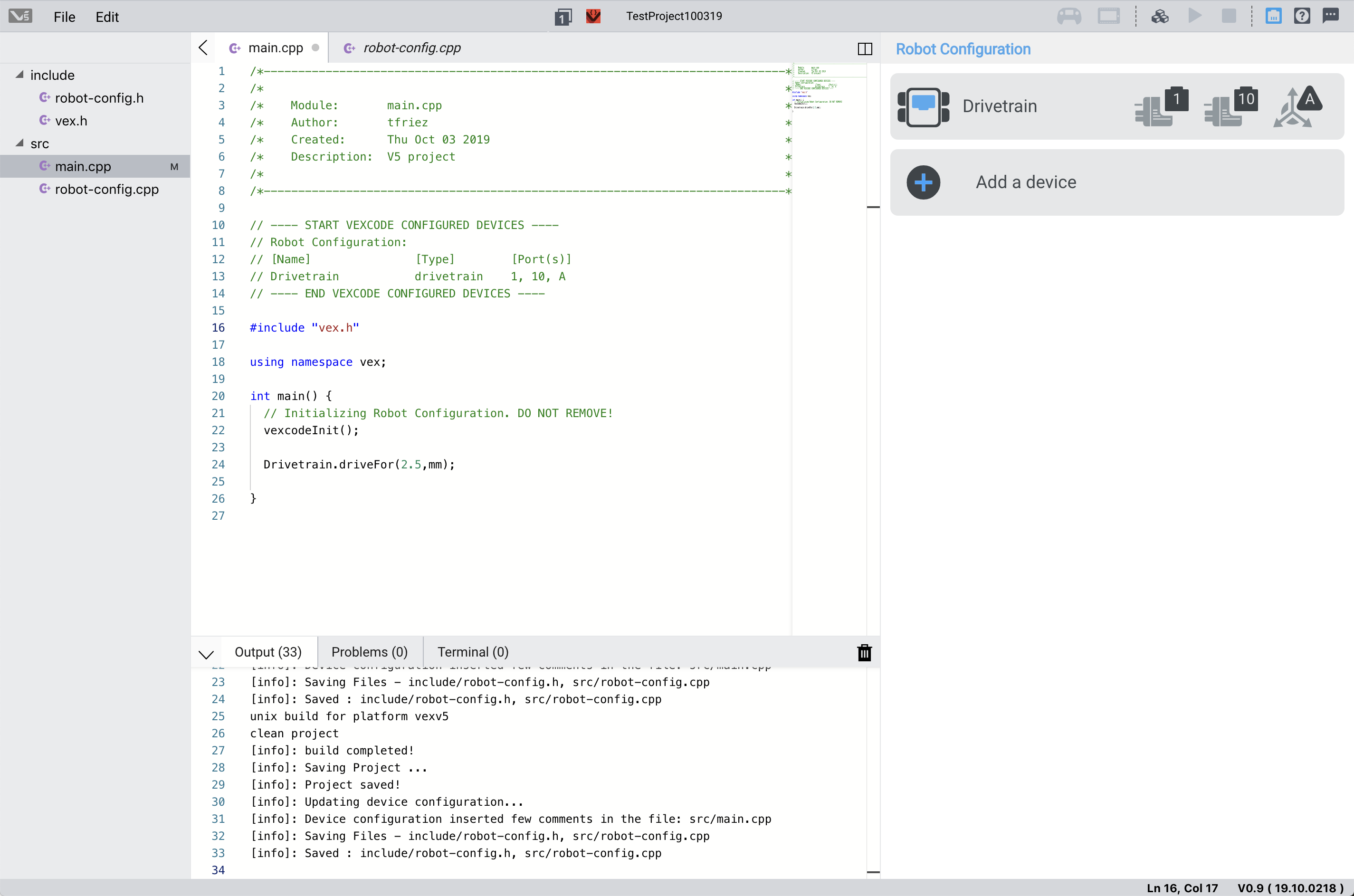The image size is (1354, 896).
Task: Collapse the include folder
Action: point(19,75)
